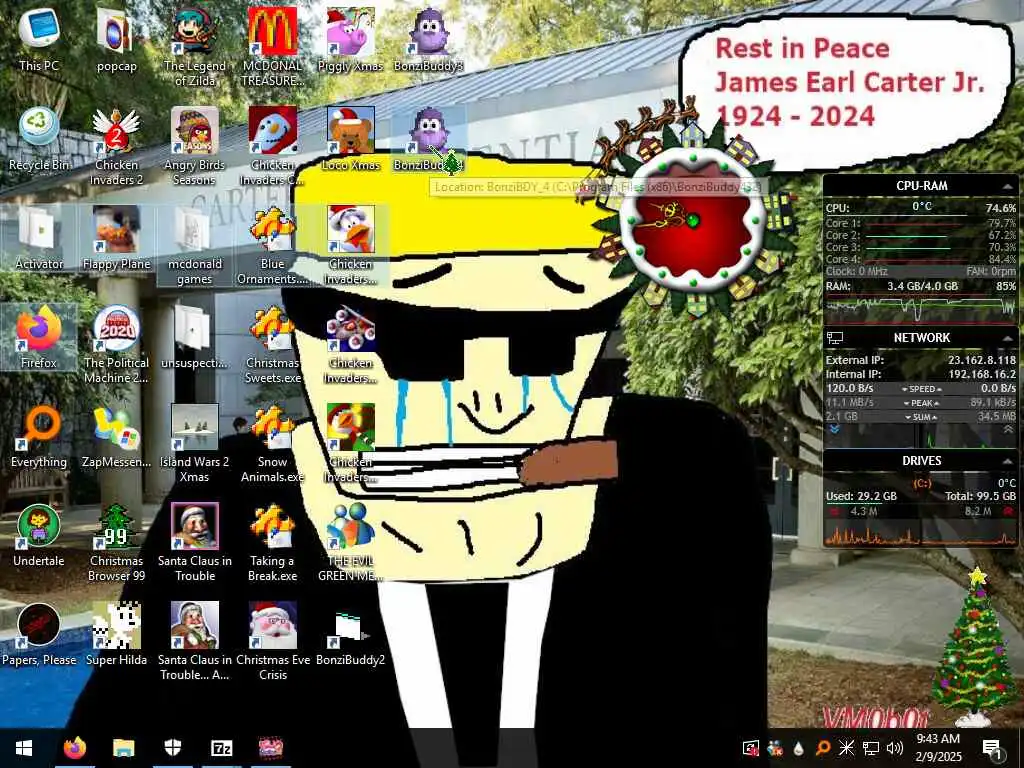Click the SPEED label in the NETWORK widget
Screen dimensions: 1024x768
tap(921, 389)
